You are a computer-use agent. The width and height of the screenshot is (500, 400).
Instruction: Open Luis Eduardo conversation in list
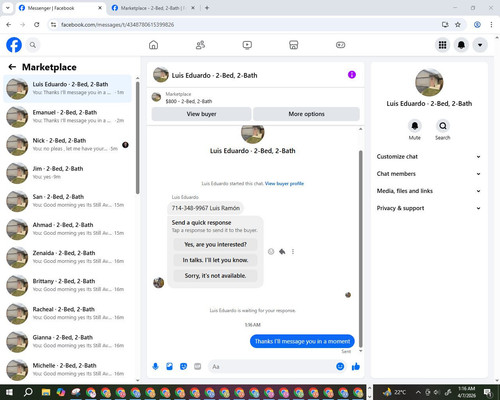click(68, 88)
